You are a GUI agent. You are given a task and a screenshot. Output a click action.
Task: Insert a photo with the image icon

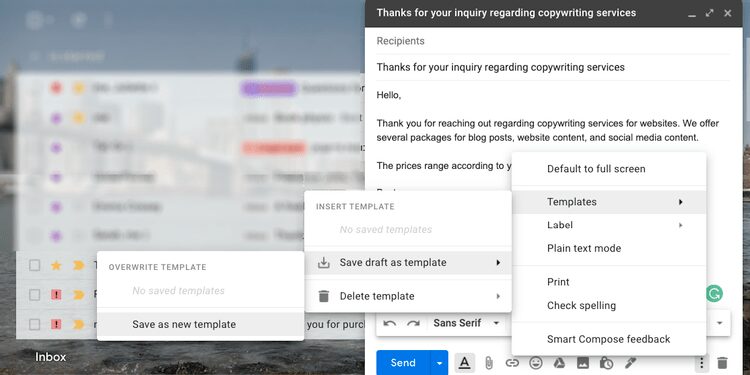[x=583, y=363]
